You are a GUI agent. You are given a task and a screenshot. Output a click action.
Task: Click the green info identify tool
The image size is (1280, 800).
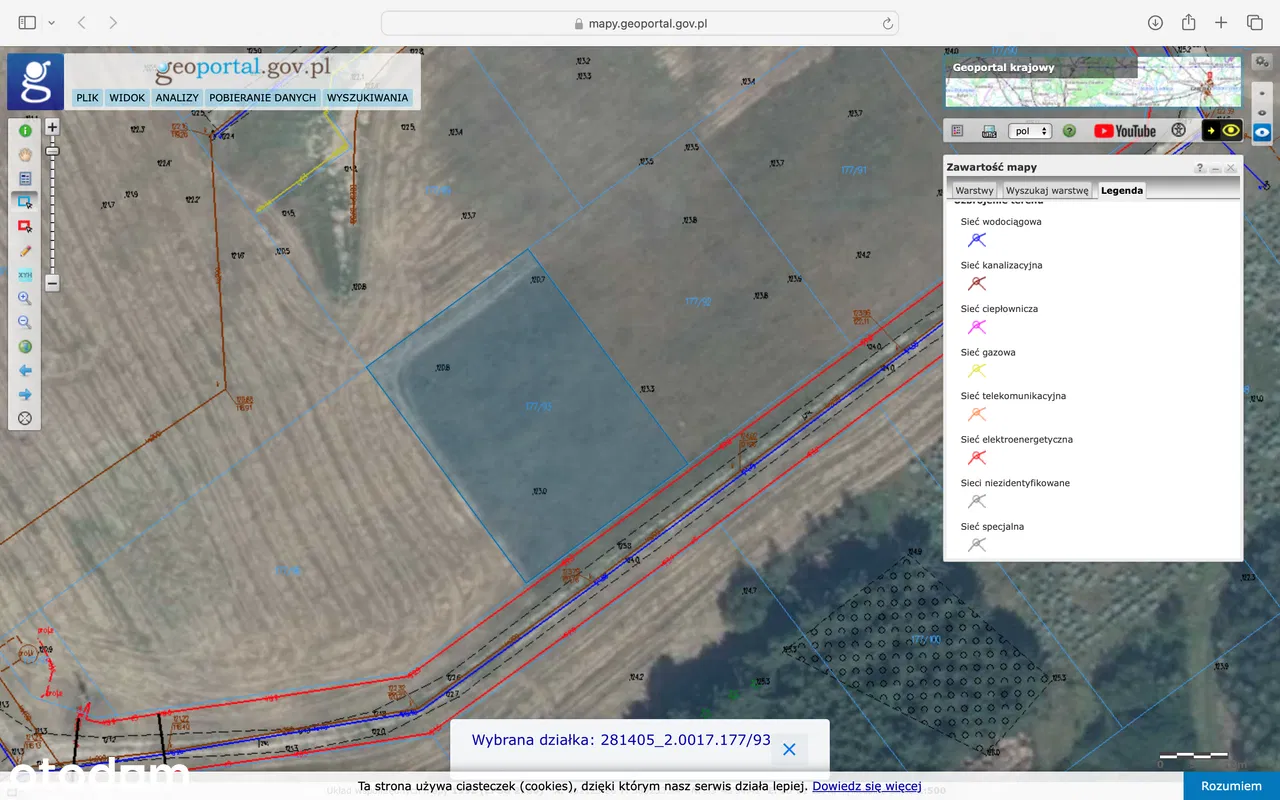25,130
